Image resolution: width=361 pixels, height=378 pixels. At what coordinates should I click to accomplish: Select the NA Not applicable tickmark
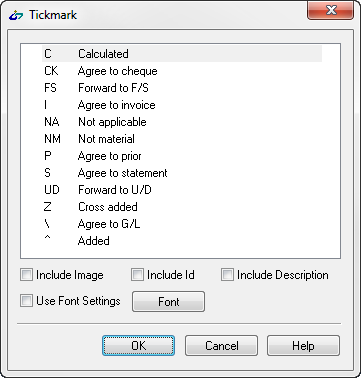pos(182,122)
